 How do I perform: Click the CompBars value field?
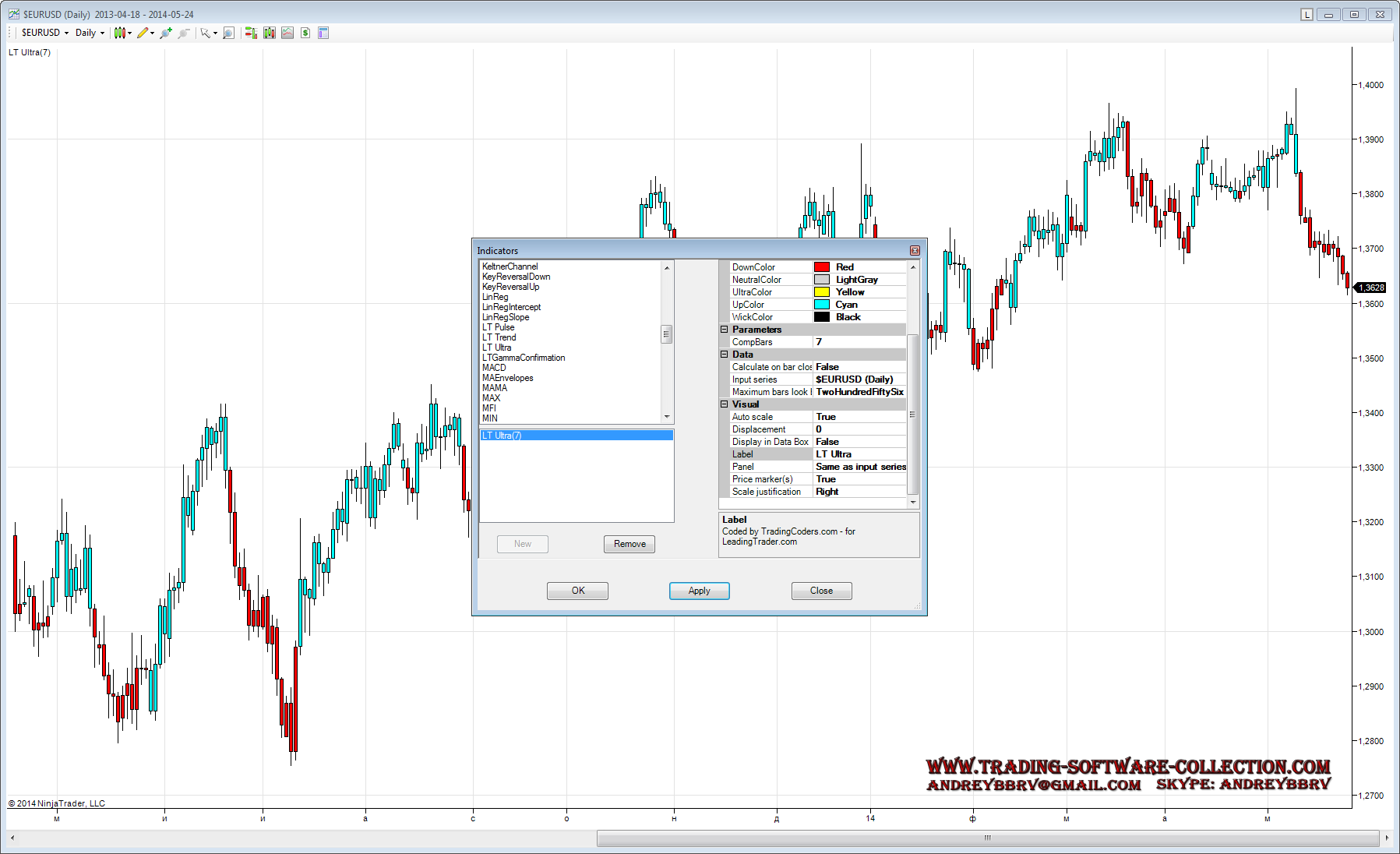[859, 342]
